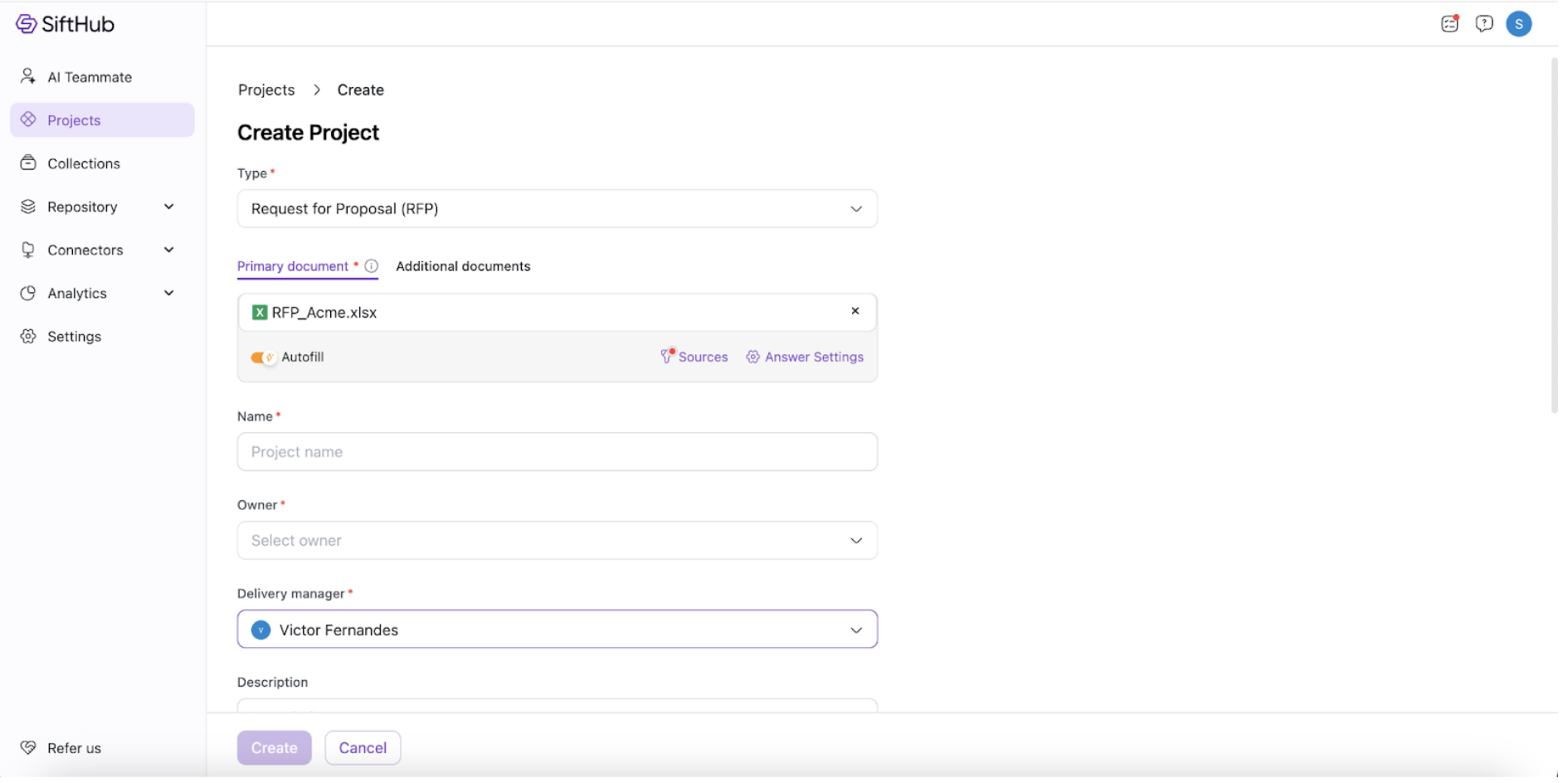Viewport: 1568px width, 783px height.
Task: Click the SiftHub logo icon
Action: pyautogui.click(x=27, y=24)
